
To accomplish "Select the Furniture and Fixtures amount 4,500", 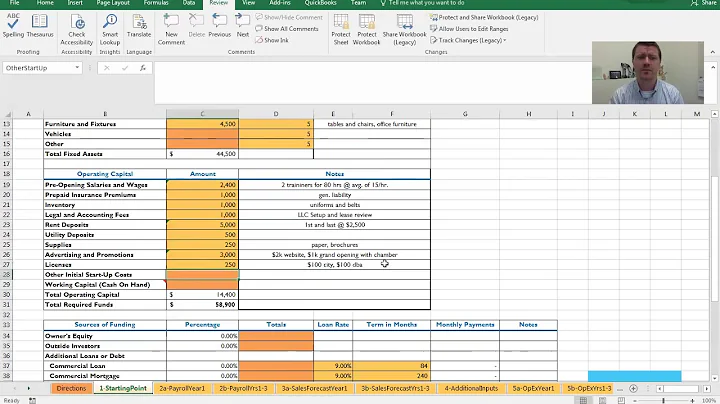I will (202, 124).
